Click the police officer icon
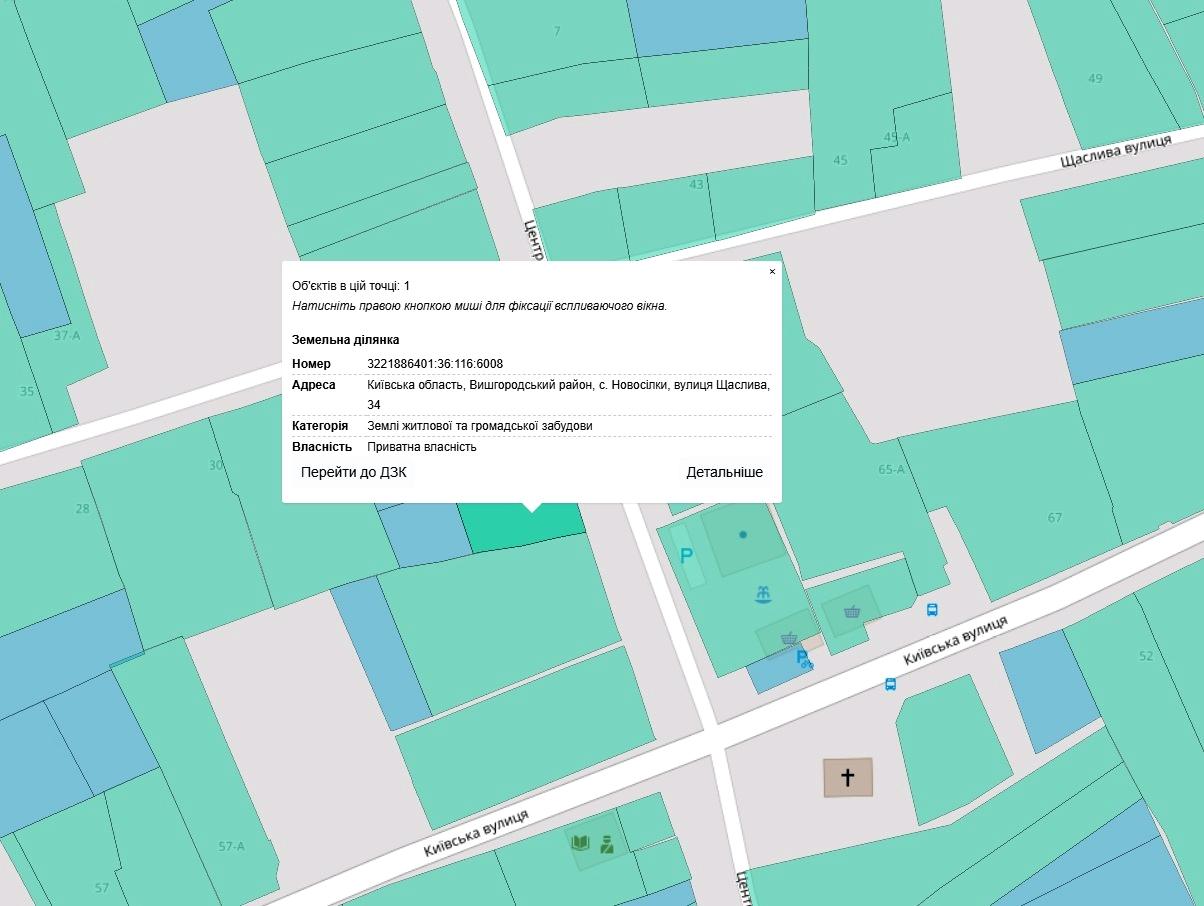 coord(606,845)
